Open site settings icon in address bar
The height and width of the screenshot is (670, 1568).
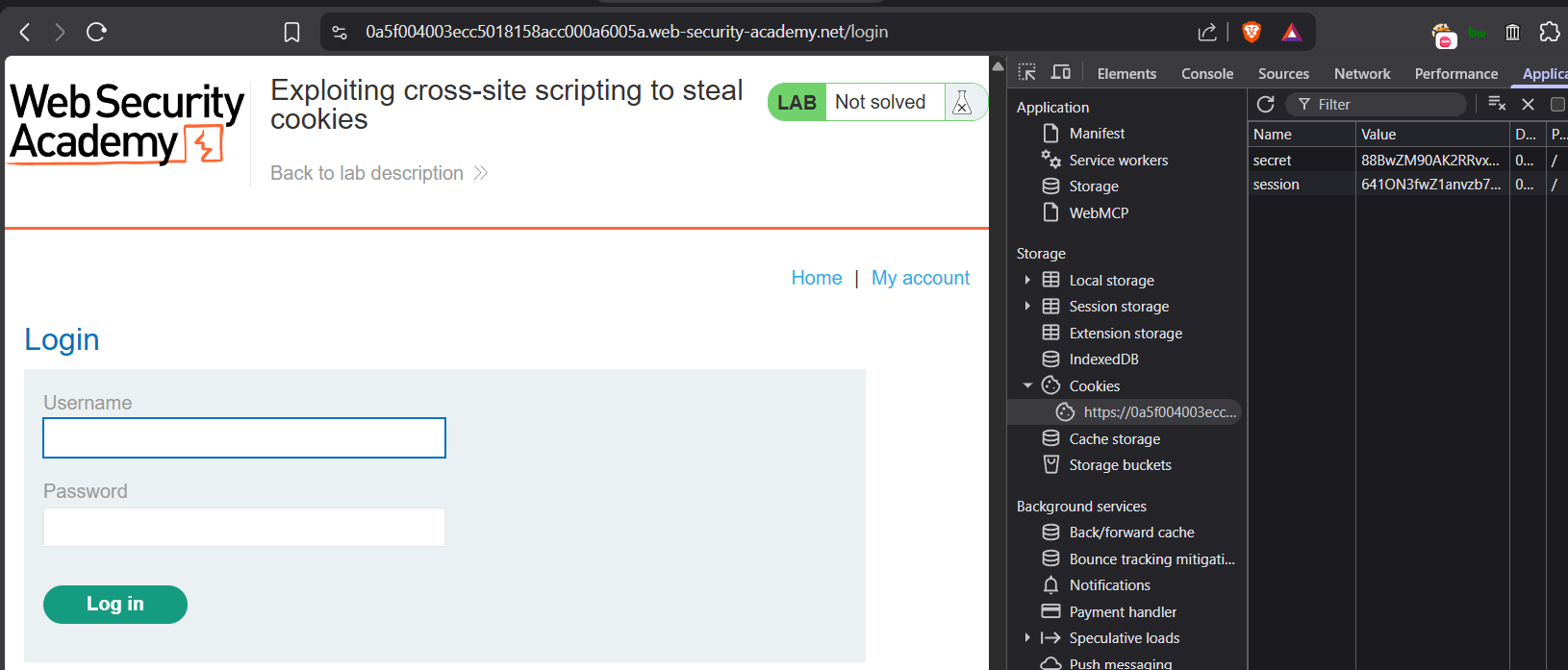(340, 33)
